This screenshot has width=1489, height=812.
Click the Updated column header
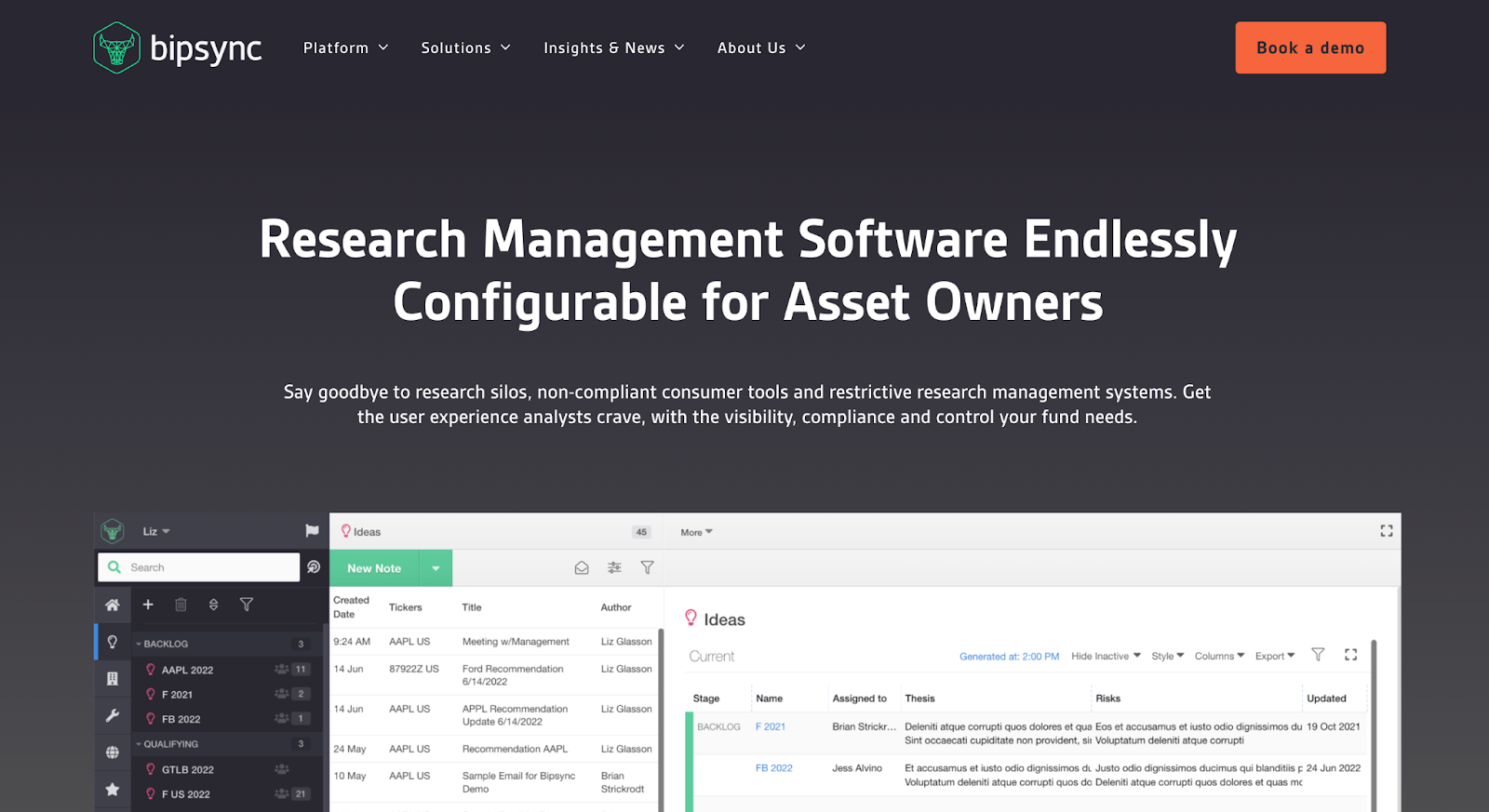tap(1326, 699)
